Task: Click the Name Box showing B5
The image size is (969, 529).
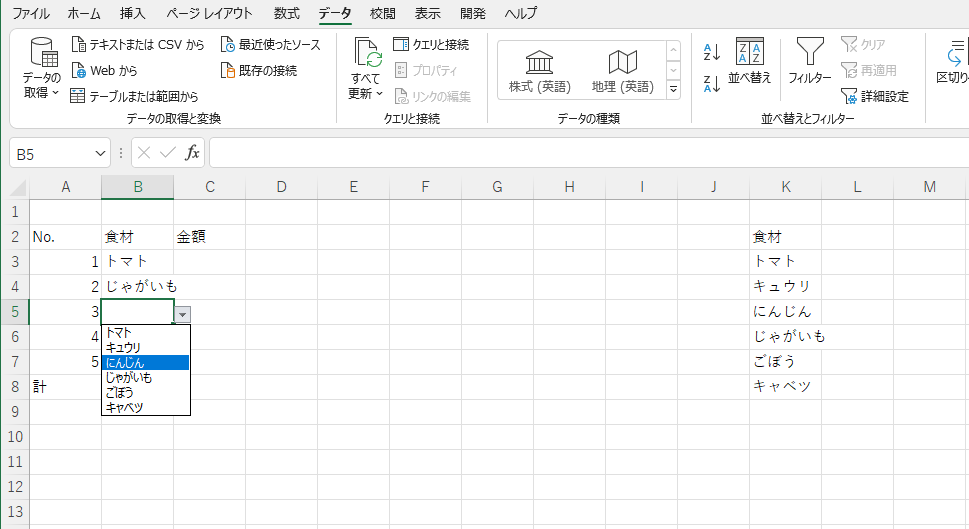Action: tap(51, 153)
